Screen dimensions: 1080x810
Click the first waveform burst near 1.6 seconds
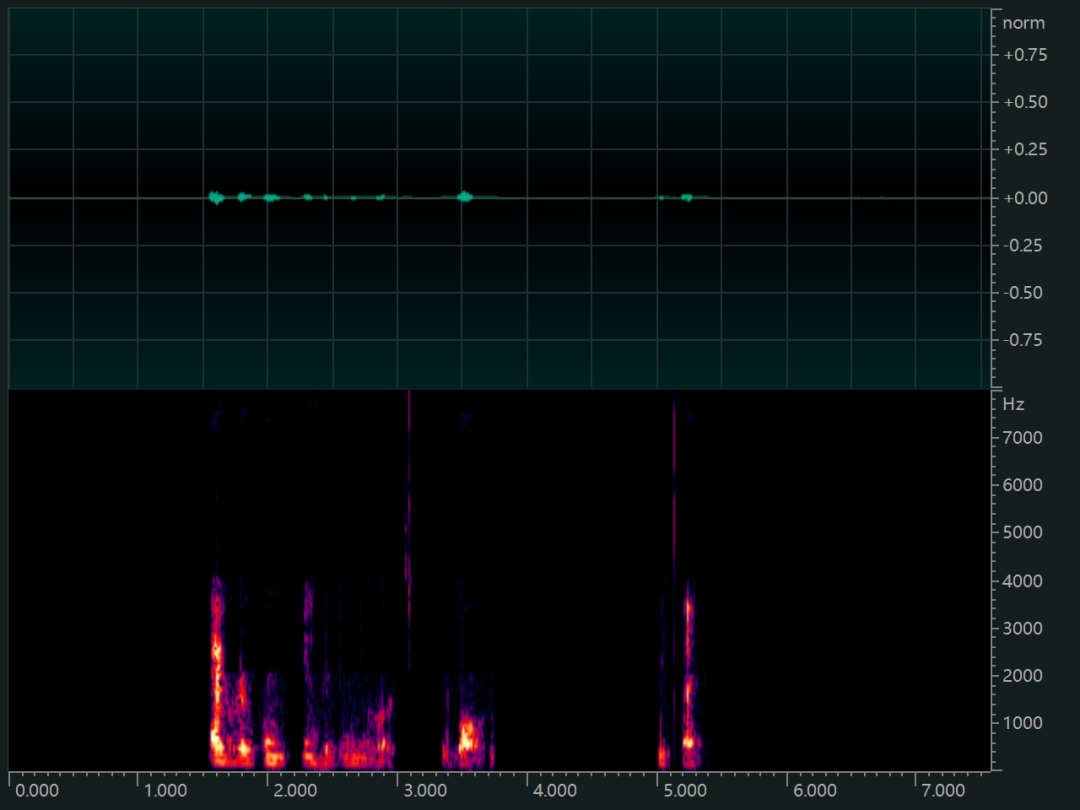(x=216, y=197)
